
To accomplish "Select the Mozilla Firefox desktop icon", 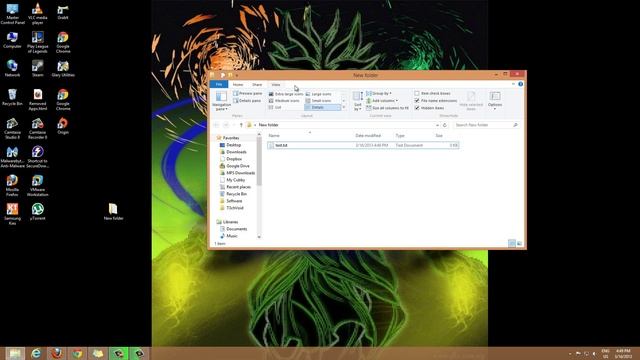I will [12, 186].
